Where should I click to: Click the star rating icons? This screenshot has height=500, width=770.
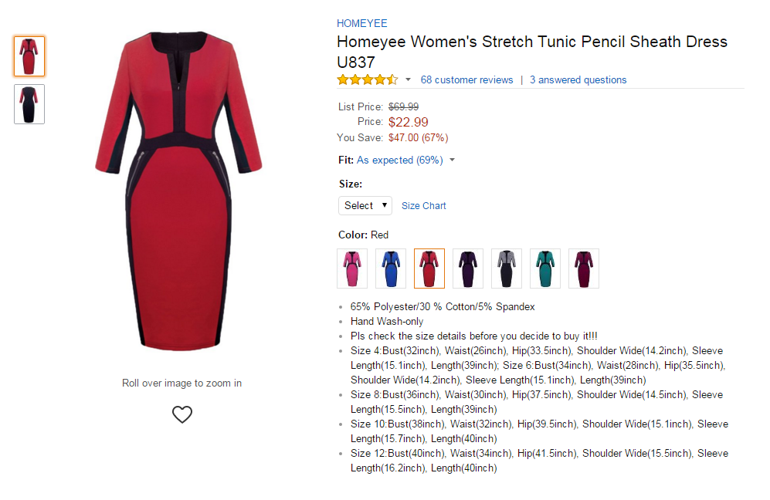coord(367,80)
